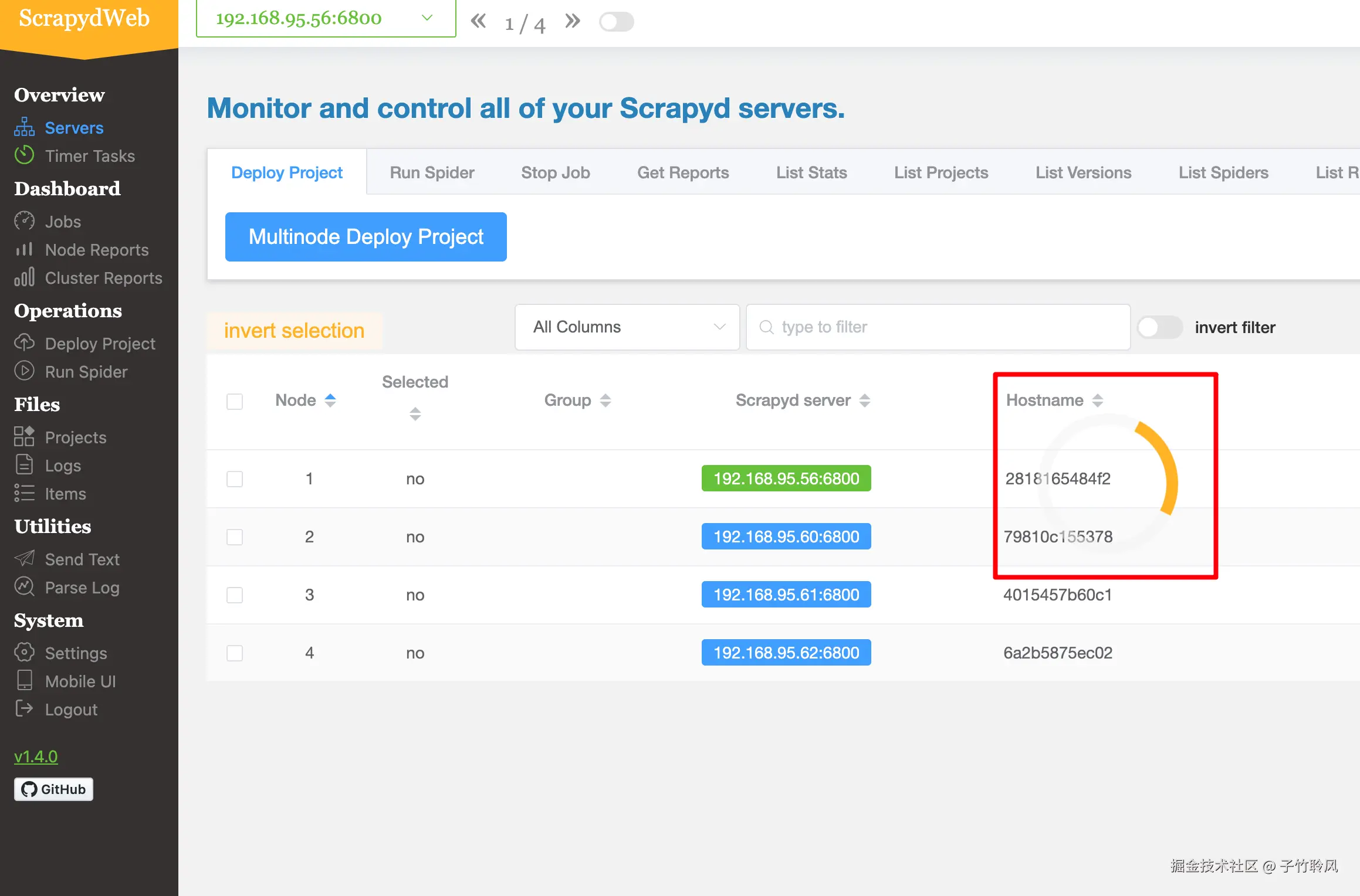Switch to the Run Spider tab
This screenshot has height=896, width=1360.
(x=432, y=172)
